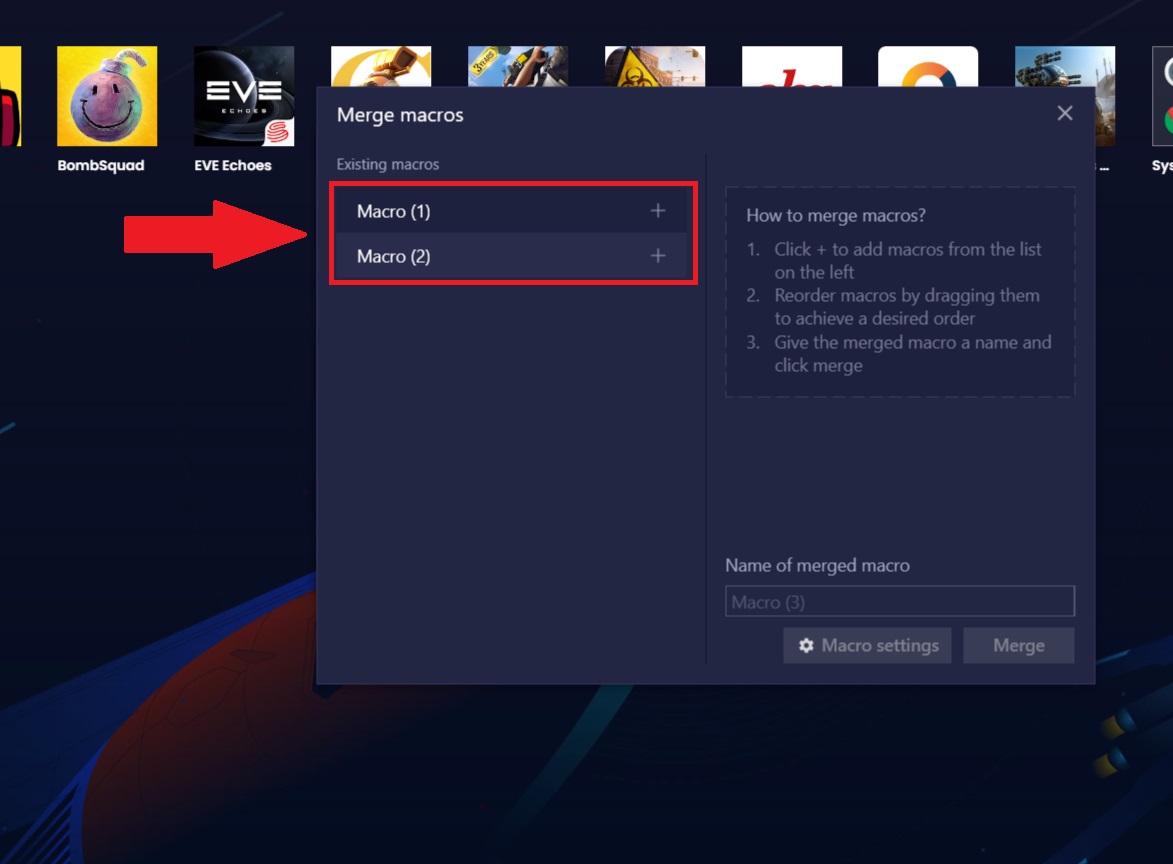Click the 'Existing macros' label
Screen dimensions: 1173x864
(x=388, y=164)
